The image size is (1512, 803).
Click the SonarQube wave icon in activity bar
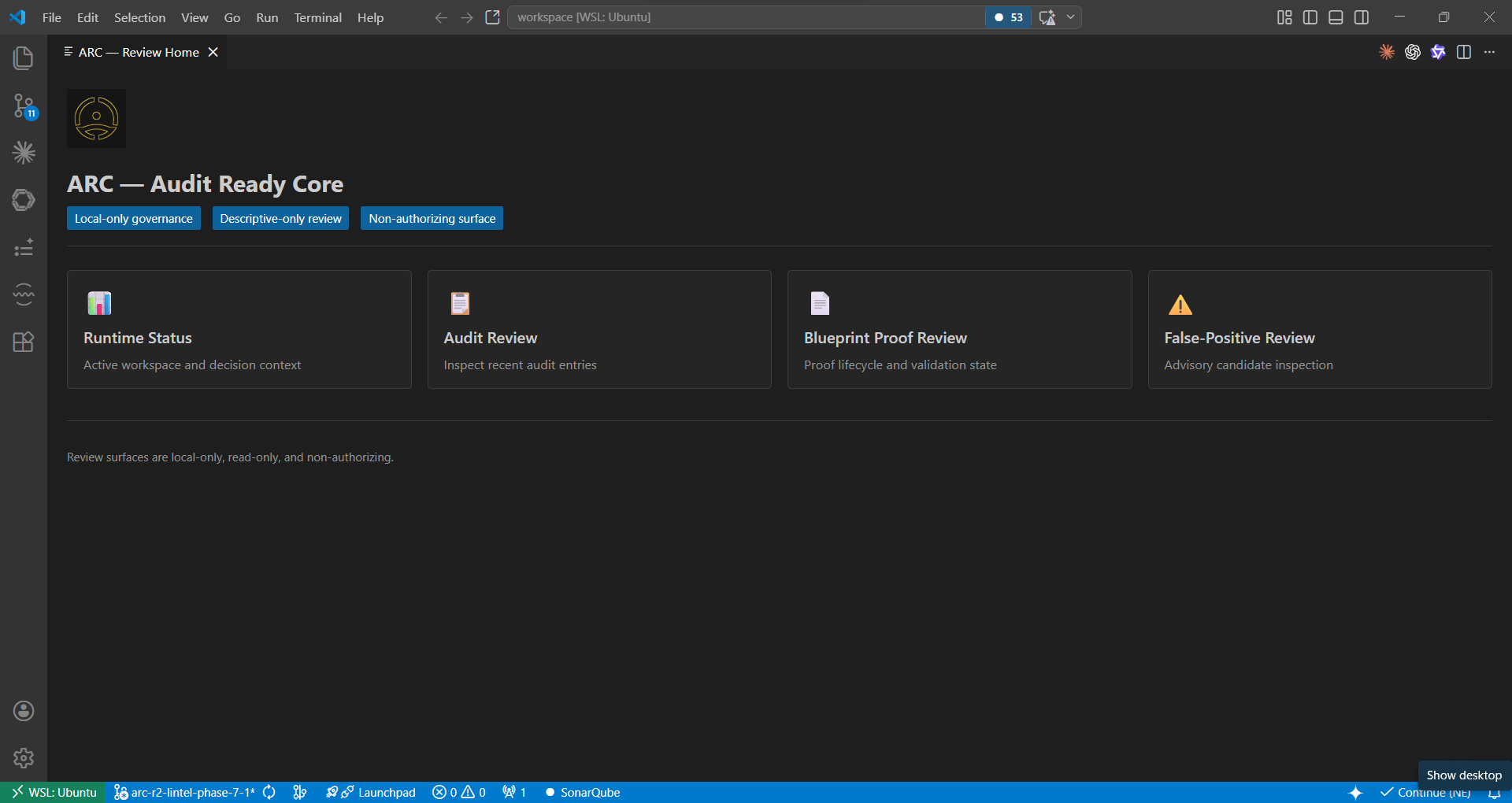point(24,294)
